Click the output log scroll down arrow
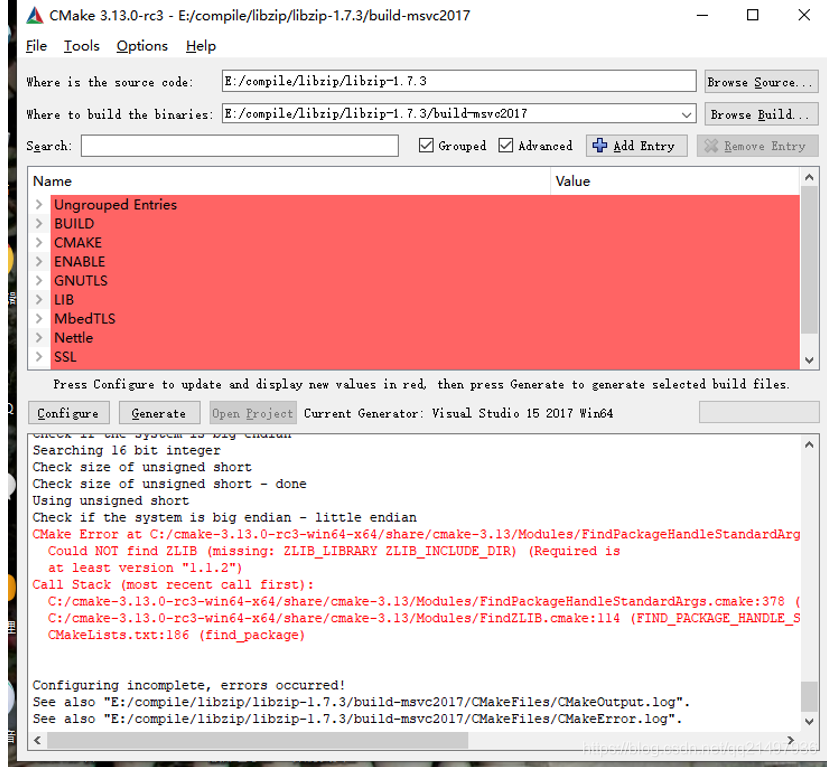This screenshot has height=767, width=827. click(x=809, y=721)
